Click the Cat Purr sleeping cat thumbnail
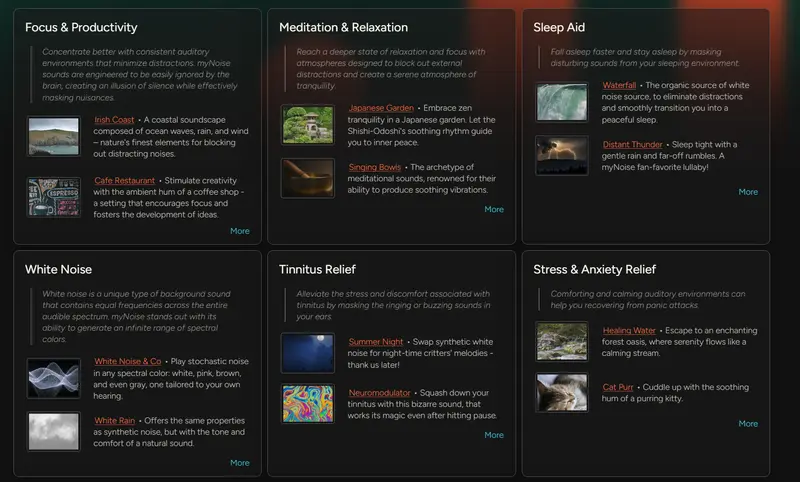 pos(562,393)
